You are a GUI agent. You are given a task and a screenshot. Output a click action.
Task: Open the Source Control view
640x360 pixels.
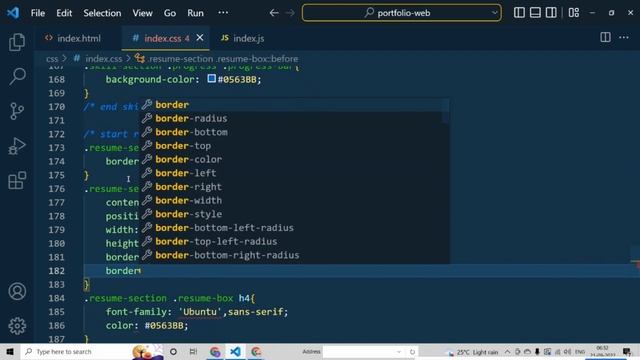click(x=17, y=111)
